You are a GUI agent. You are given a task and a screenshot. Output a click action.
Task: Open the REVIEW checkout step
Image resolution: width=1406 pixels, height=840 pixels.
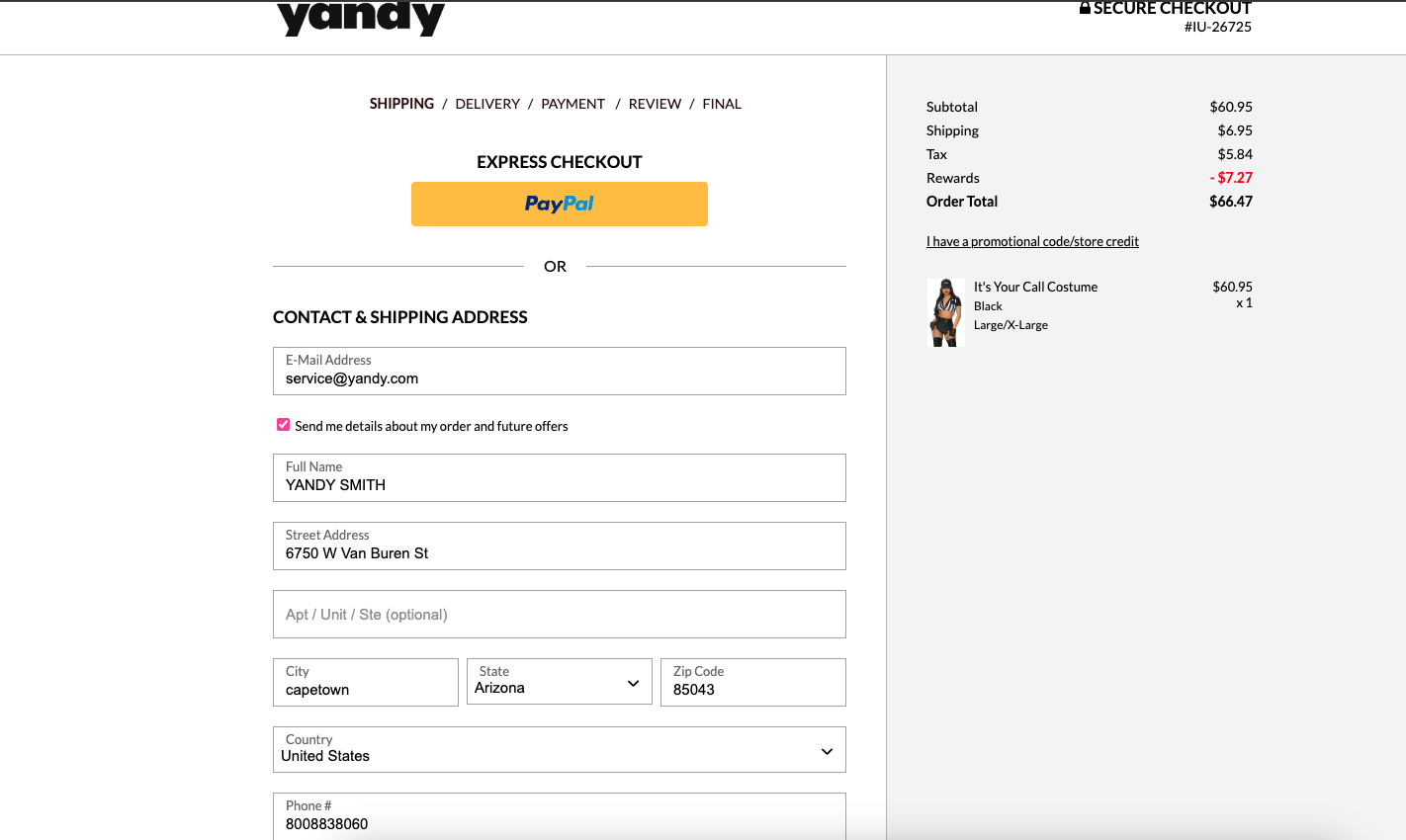point(655,103)
